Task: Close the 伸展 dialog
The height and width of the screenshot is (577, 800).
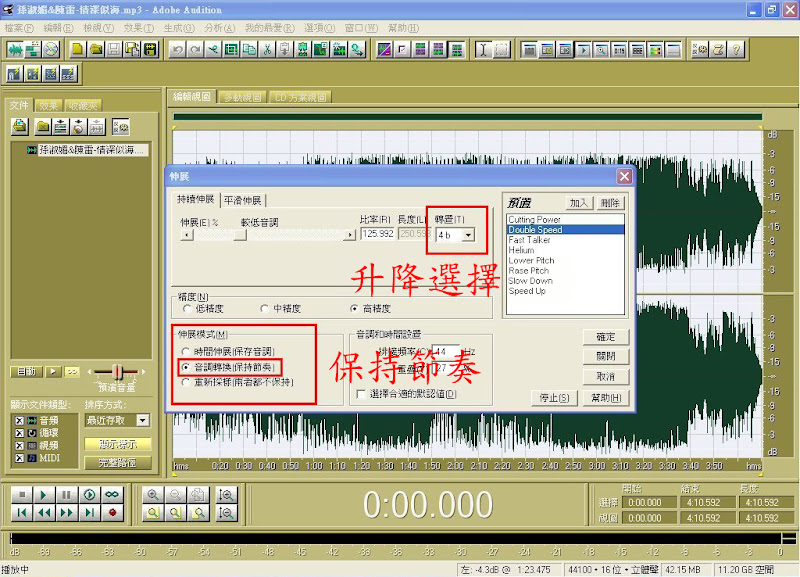Action: click(624, 177)
